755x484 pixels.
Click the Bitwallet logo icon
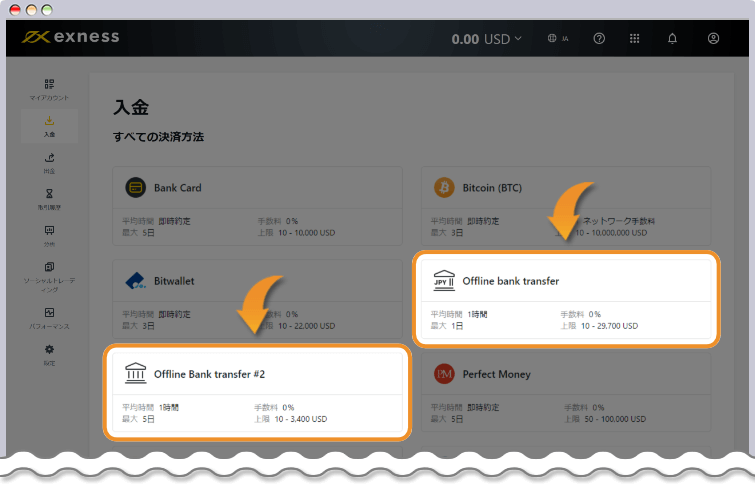point(136,281)
